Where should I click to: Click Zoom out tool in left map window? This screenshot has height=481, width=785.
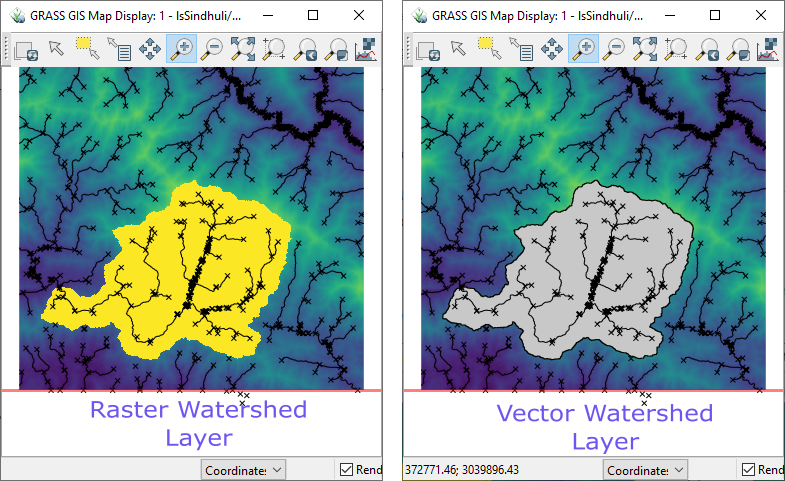tap(212, 48)
